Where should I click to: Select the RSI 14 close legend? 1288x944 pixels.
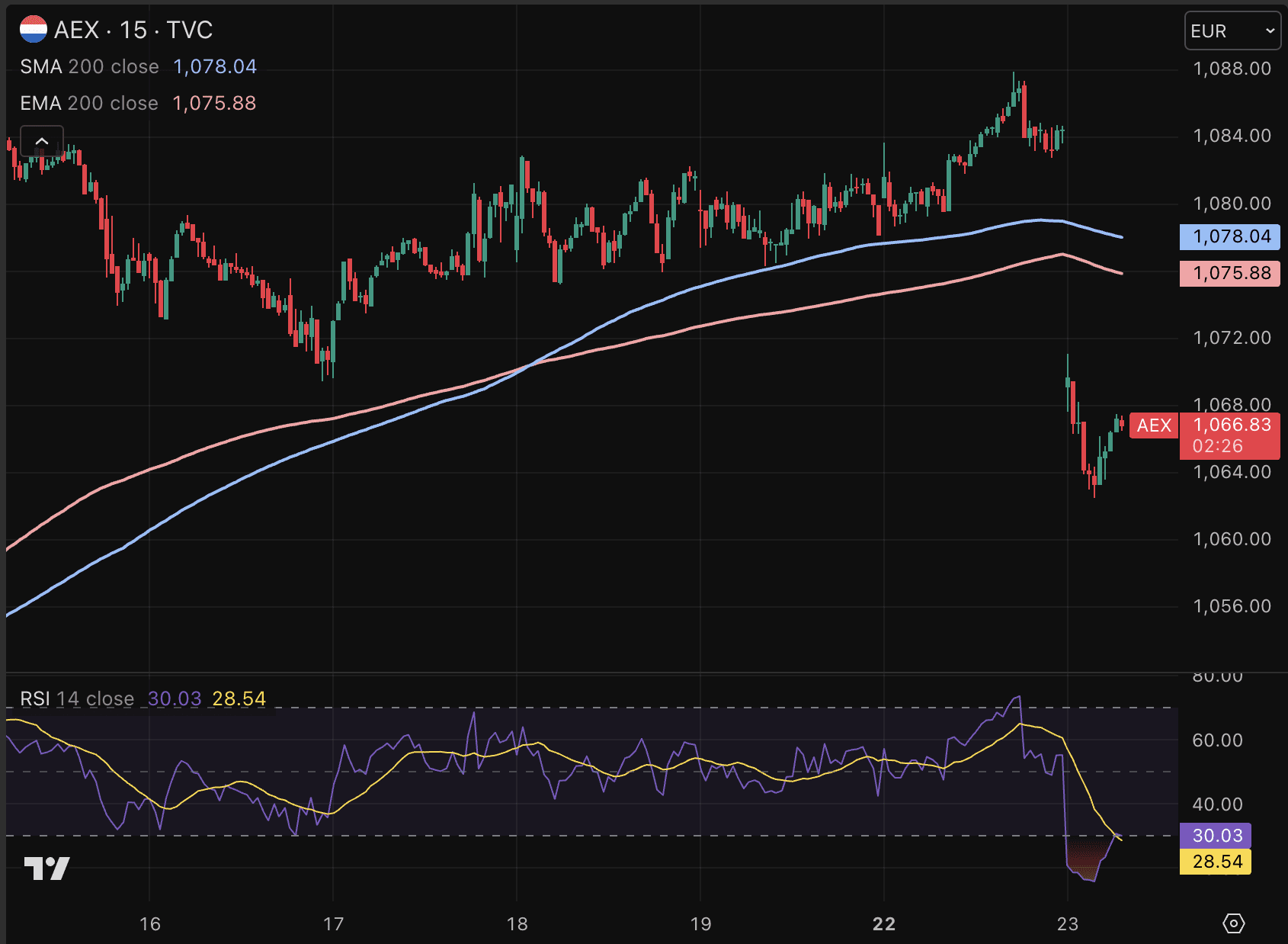tap(77, 698)
